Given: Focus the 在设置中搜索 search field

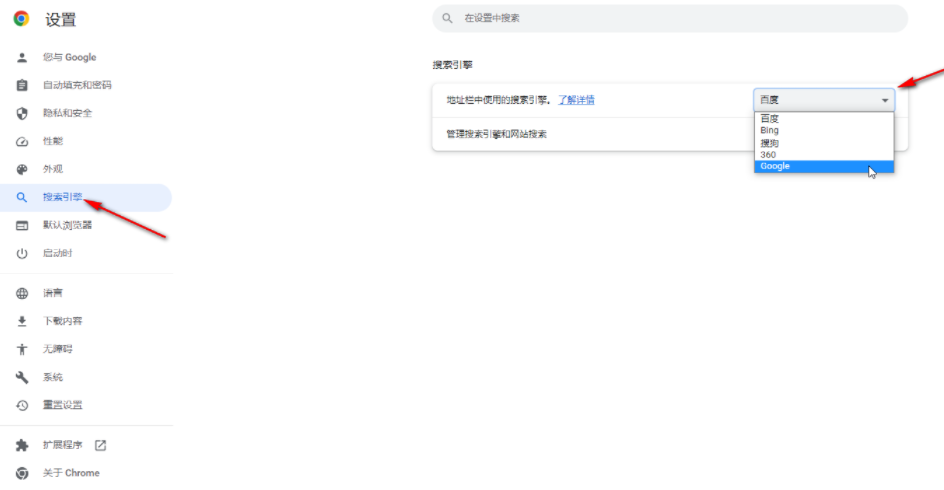Looking at the screenshot, I should tap(670, 18).
